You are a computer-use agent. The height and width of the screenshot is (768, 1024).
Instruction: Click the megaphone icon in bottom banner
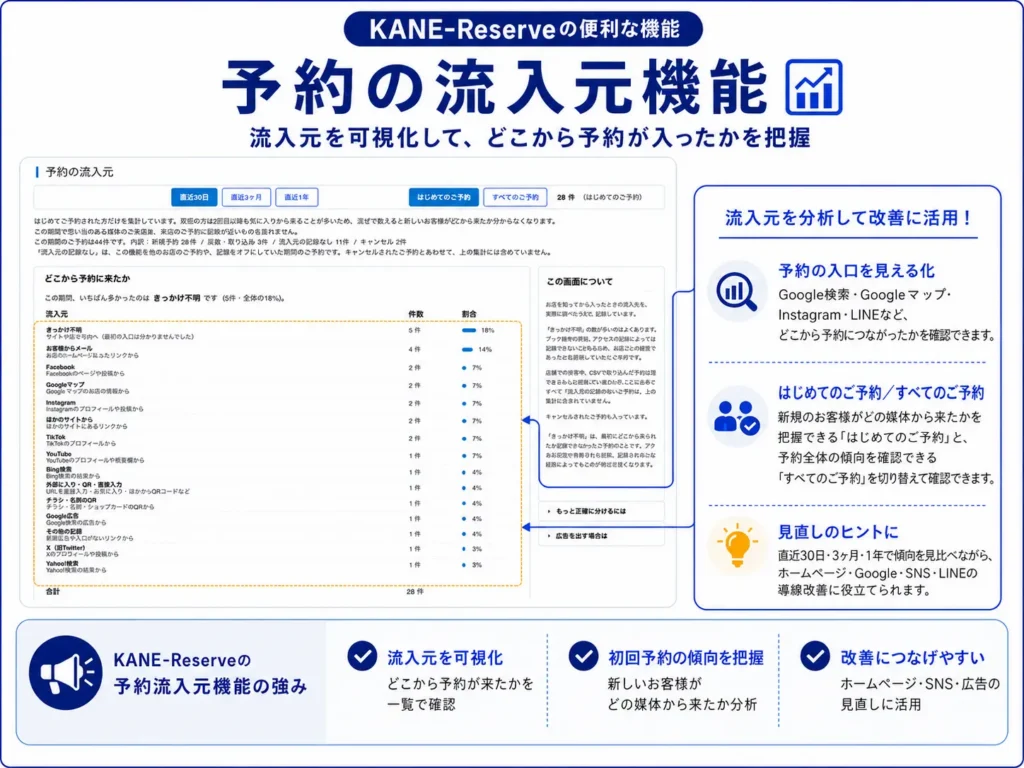[x=66, y=673]
